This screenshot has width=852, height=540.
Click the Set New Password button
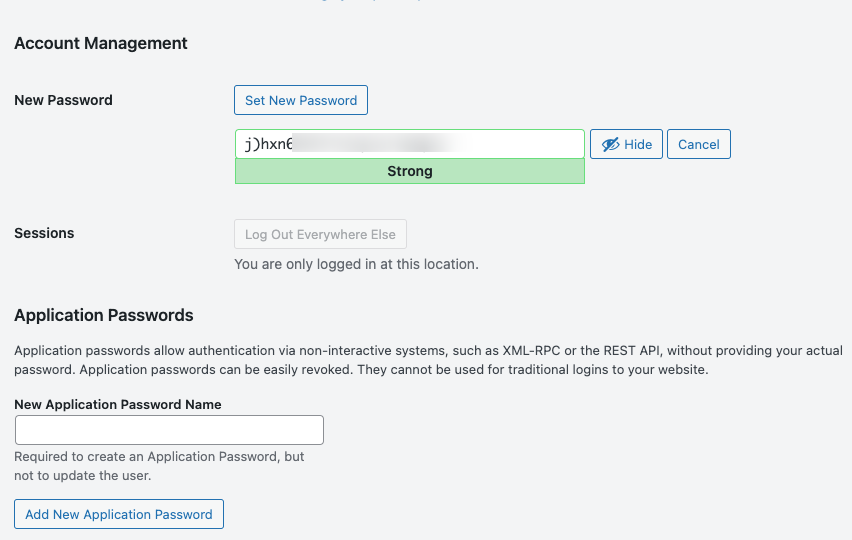click(x=301, y=100)
